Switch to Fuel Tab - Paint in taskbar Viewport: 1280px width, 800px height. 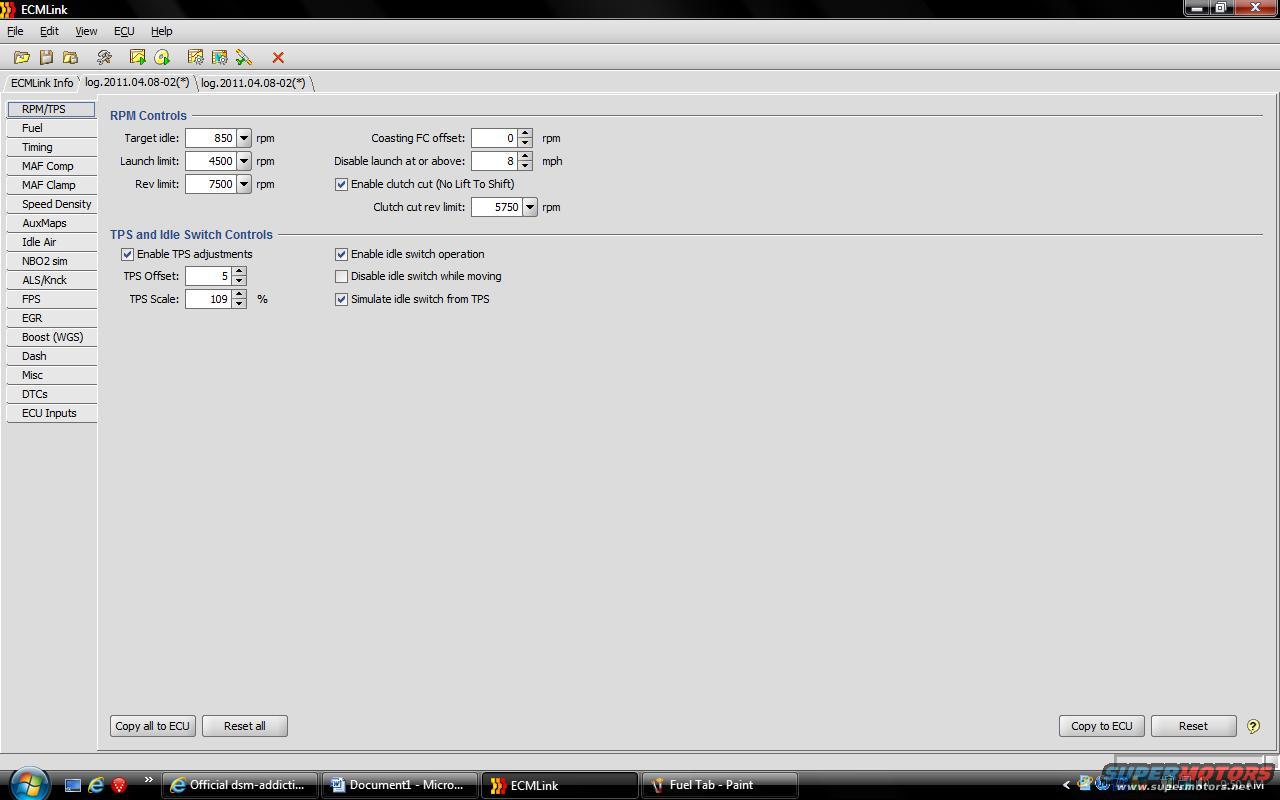pyautogui.click(x=719, y=785)
